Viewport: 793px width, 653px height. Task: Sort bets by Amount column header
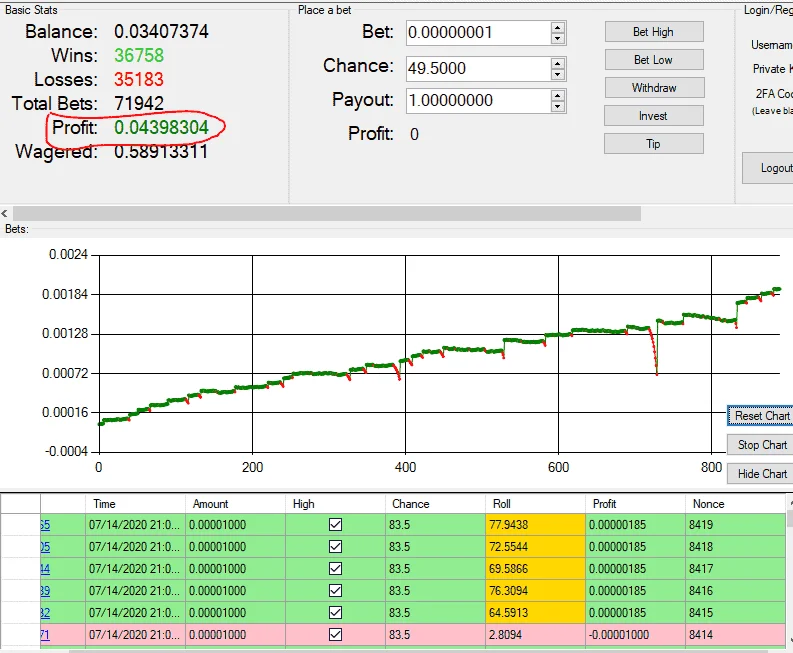(235, 504)
